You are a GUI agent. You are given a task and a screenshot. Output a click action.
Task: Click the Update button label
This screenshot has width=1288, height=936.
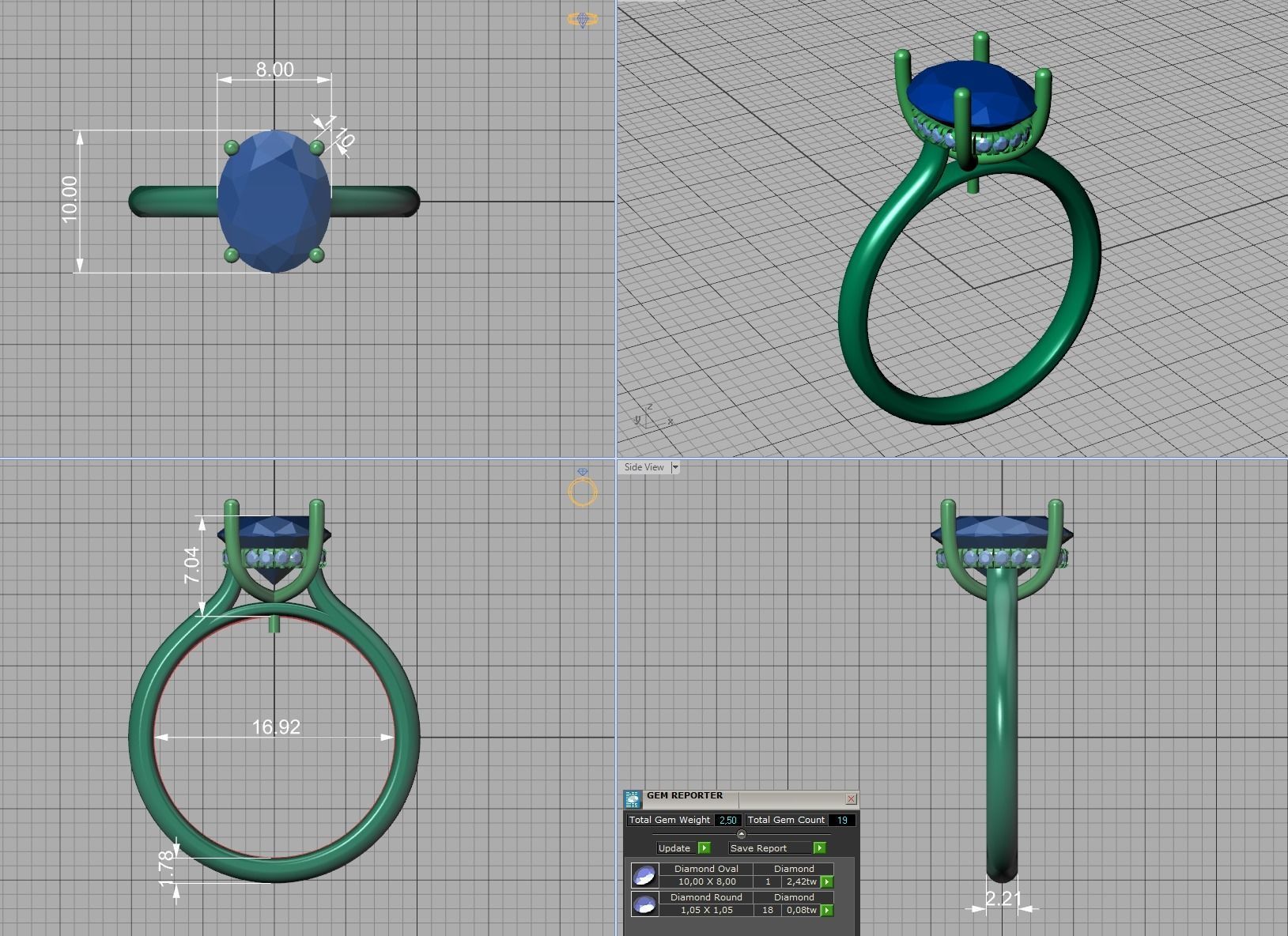674,847
